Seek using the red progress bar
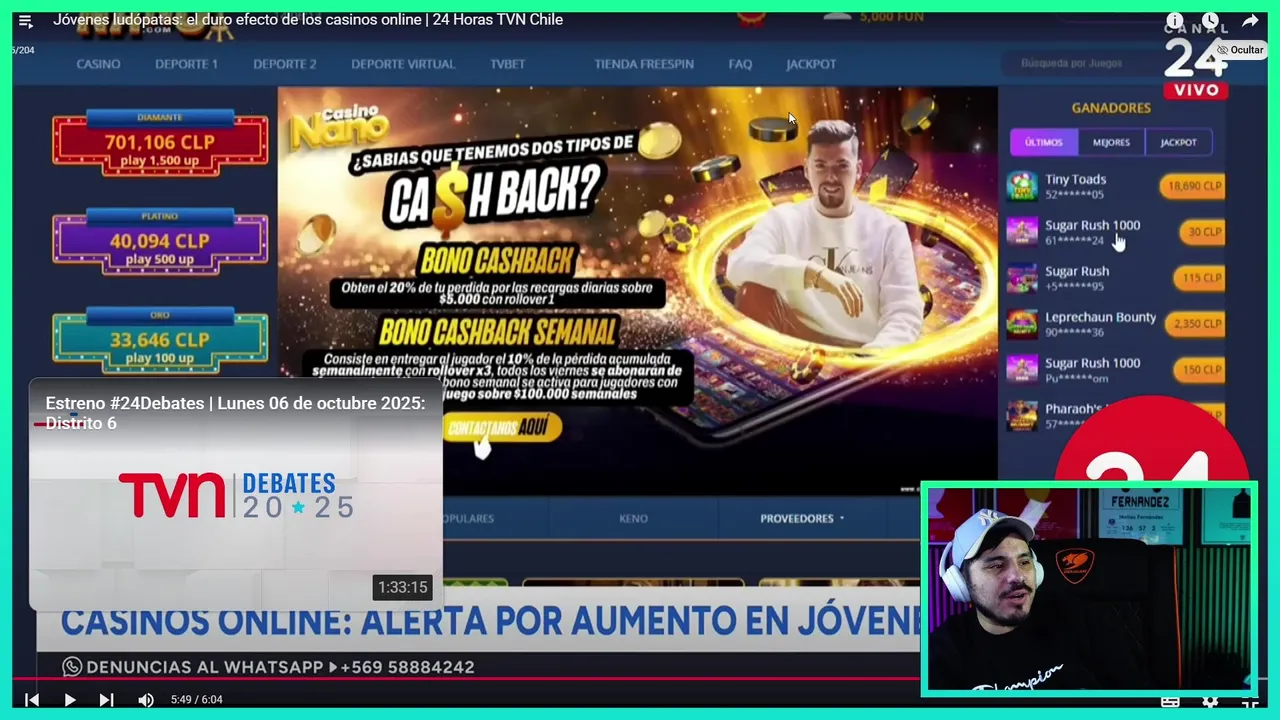 tap(466, 679)
